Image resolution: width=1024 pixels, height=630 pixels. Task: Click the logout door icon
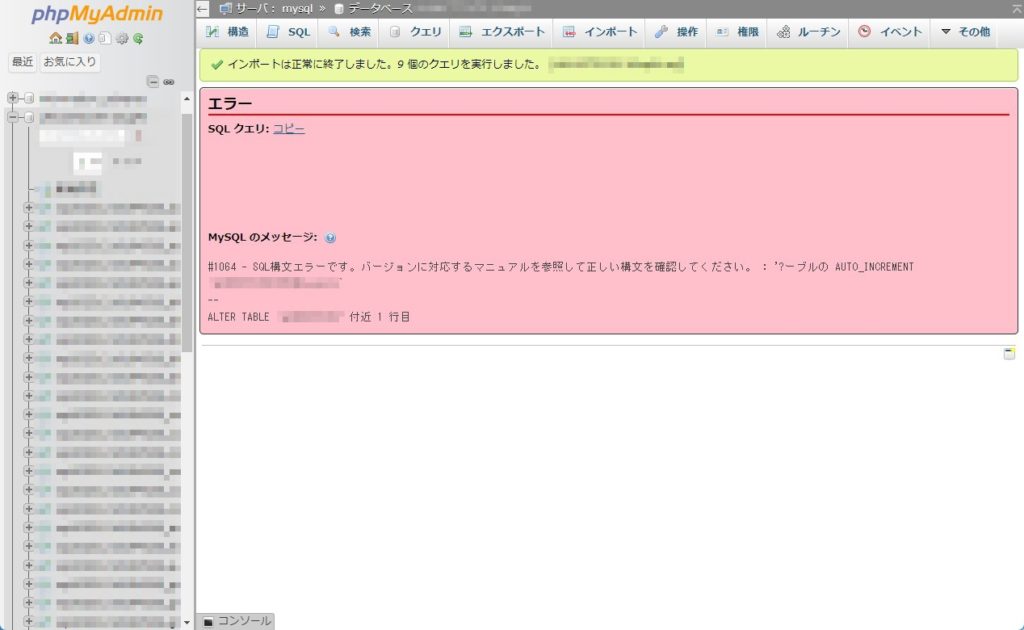[x=71, y=39]
